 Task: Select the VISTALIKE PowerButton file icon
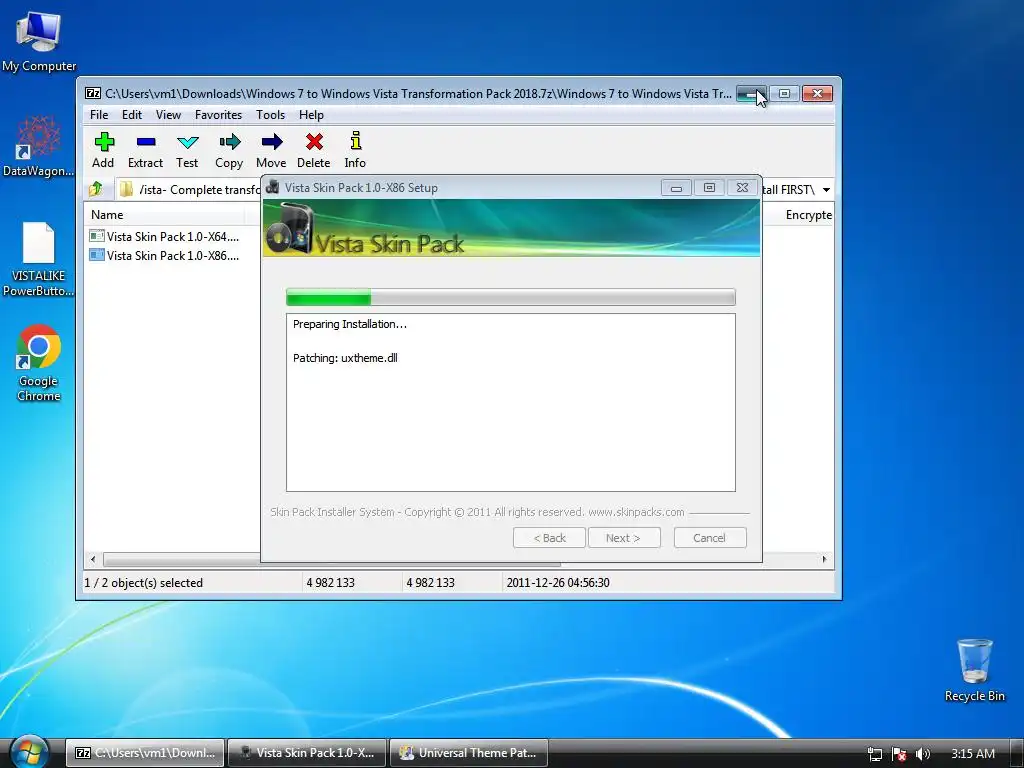pyautogui.click(x=39, y=259)
